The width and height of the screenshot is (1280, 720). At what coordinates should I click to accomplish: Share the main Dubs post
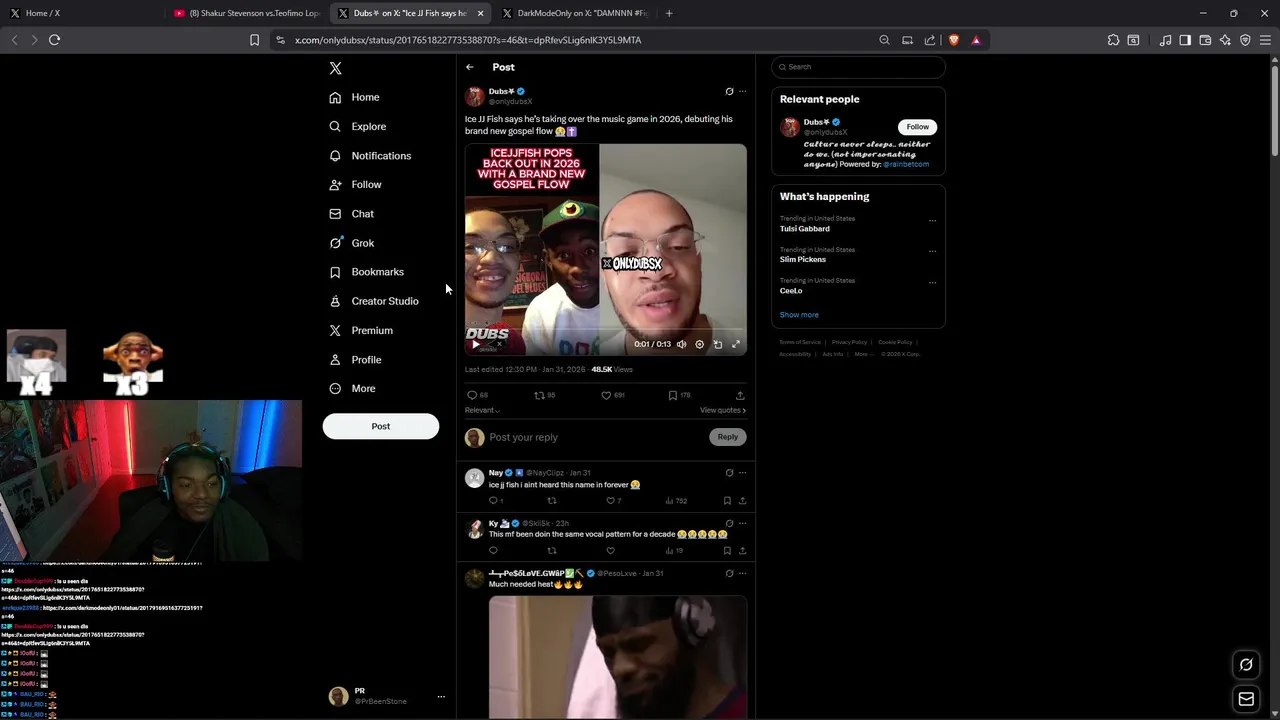pyautogui.click(x=740, y=395)
